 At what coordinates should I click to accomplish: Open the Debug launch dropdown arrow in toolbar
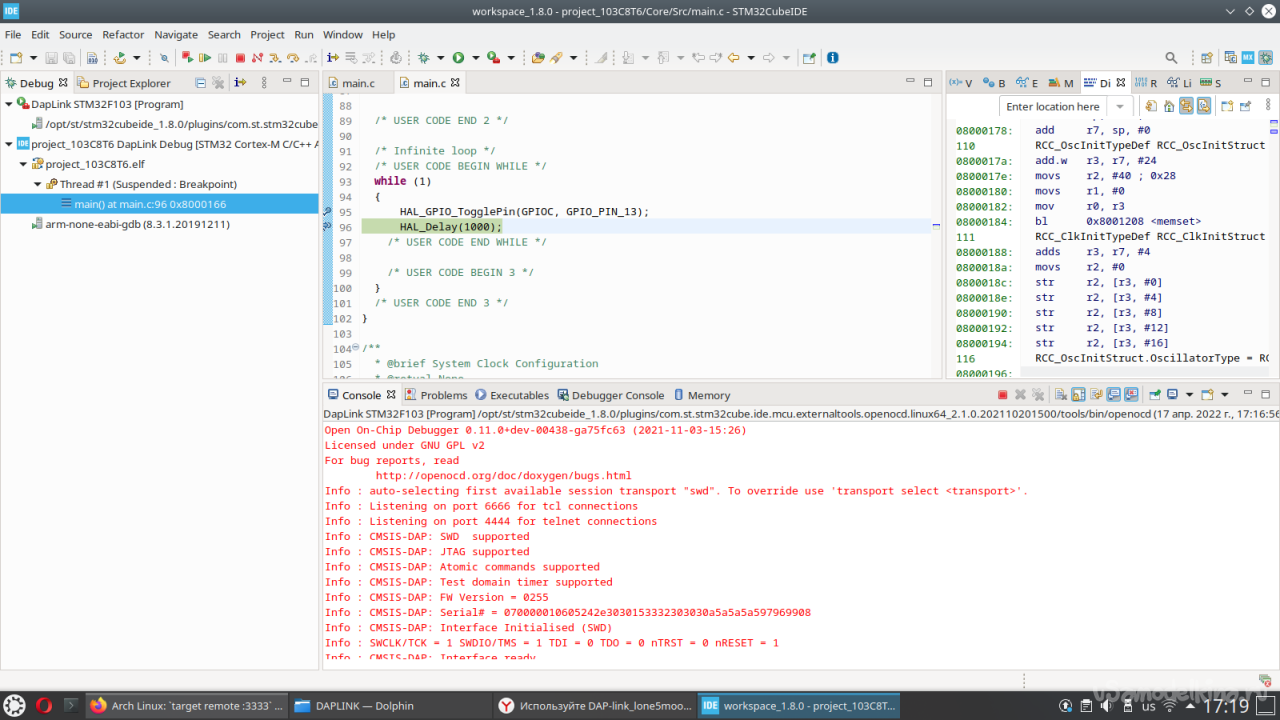point(441,58)
